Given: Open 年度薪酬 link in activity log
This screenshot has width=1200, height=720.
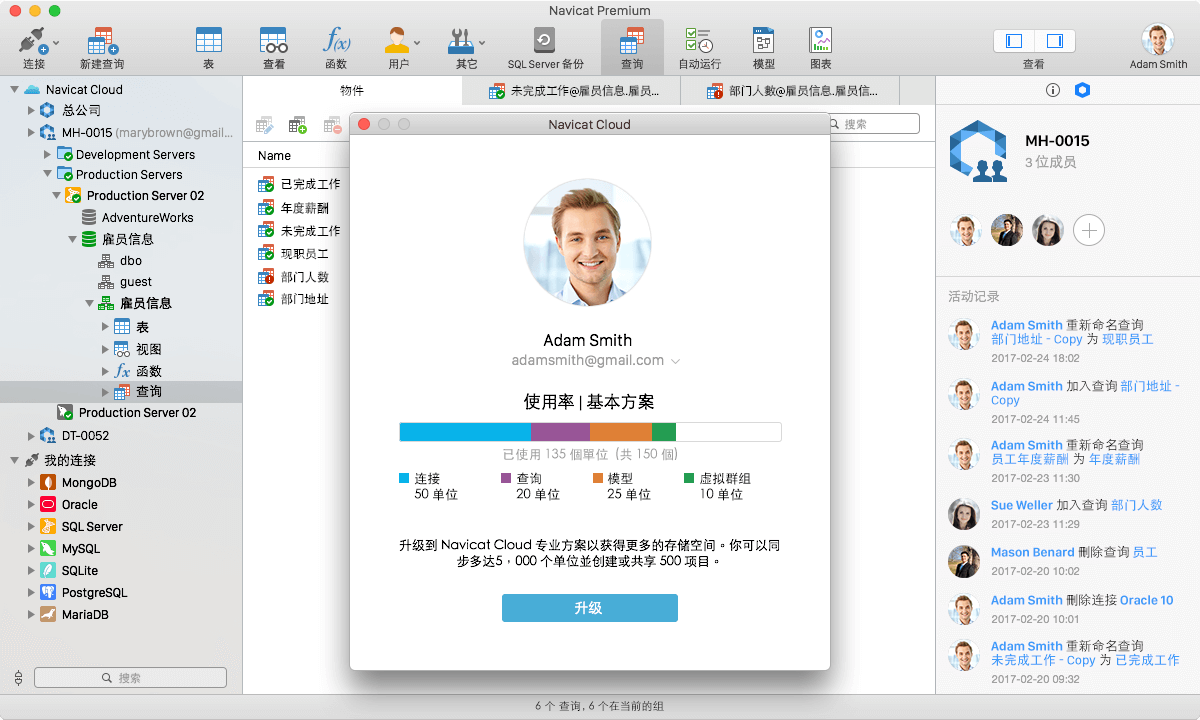Looking at the screenshot, I should point(1114,460).
